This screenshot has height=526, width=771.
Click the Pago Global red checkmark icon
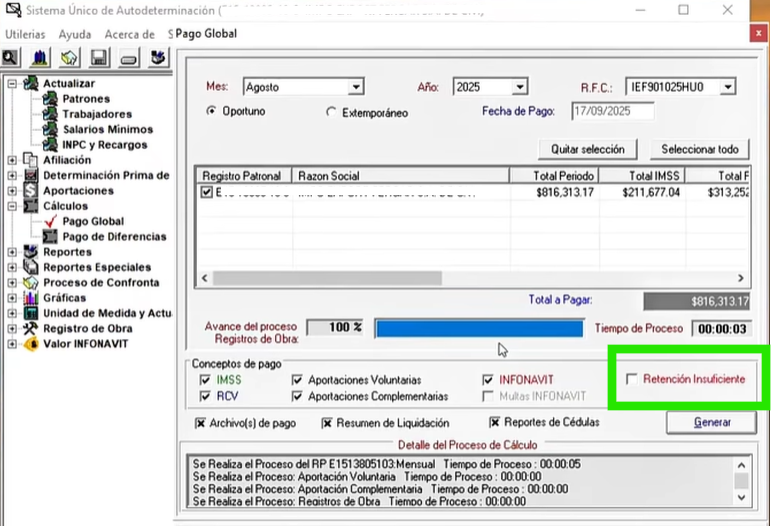point(50,222)
